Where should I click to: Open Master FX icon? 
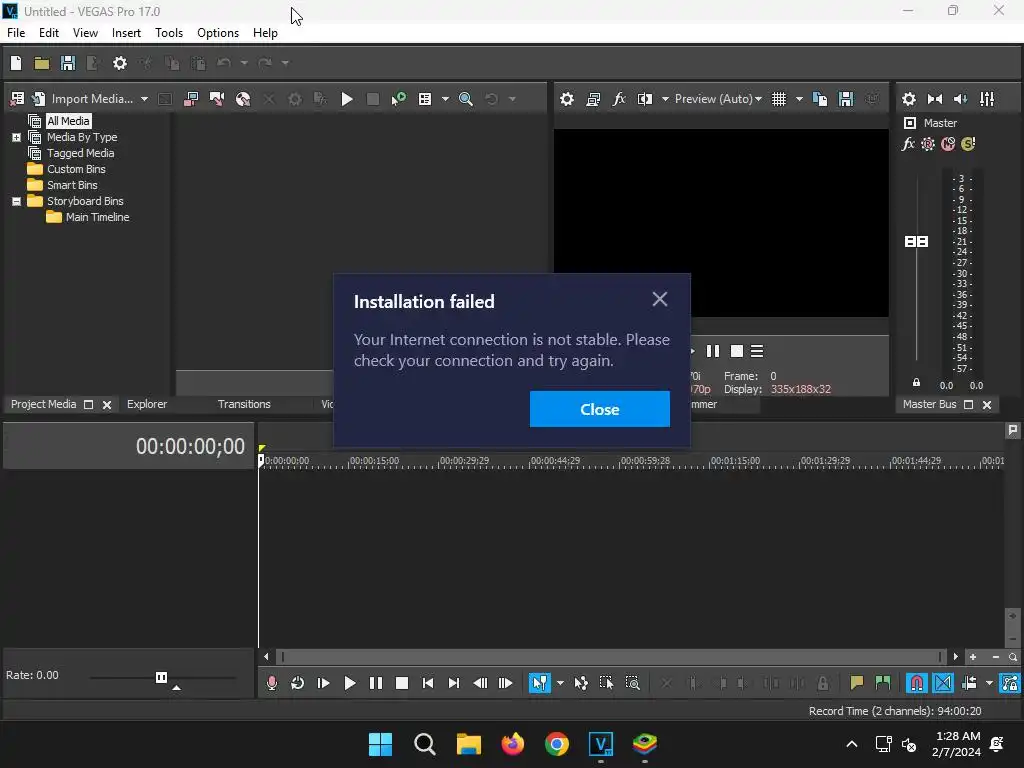pos(908,144)
